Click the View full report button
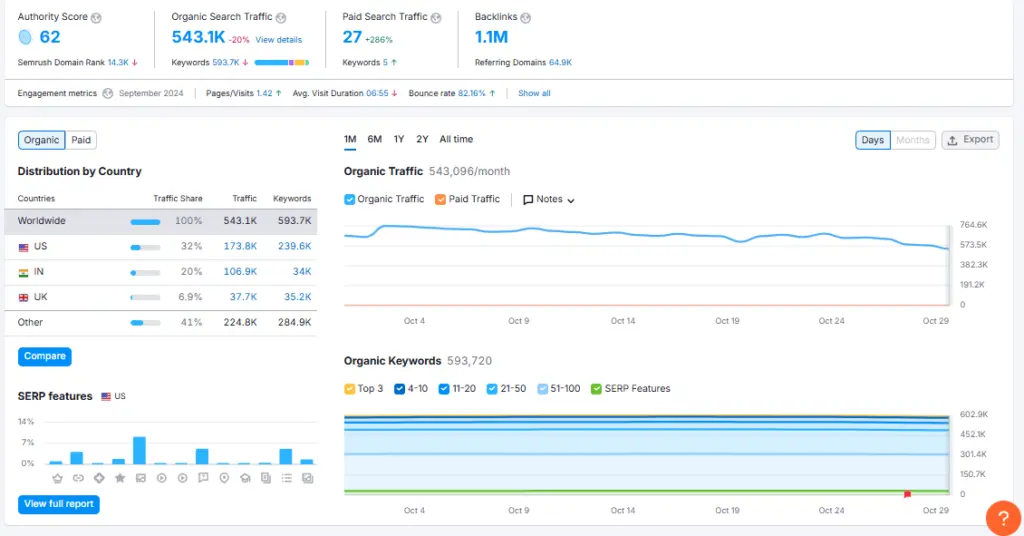This screenshot has width=1024, height=536. point(59,504)
